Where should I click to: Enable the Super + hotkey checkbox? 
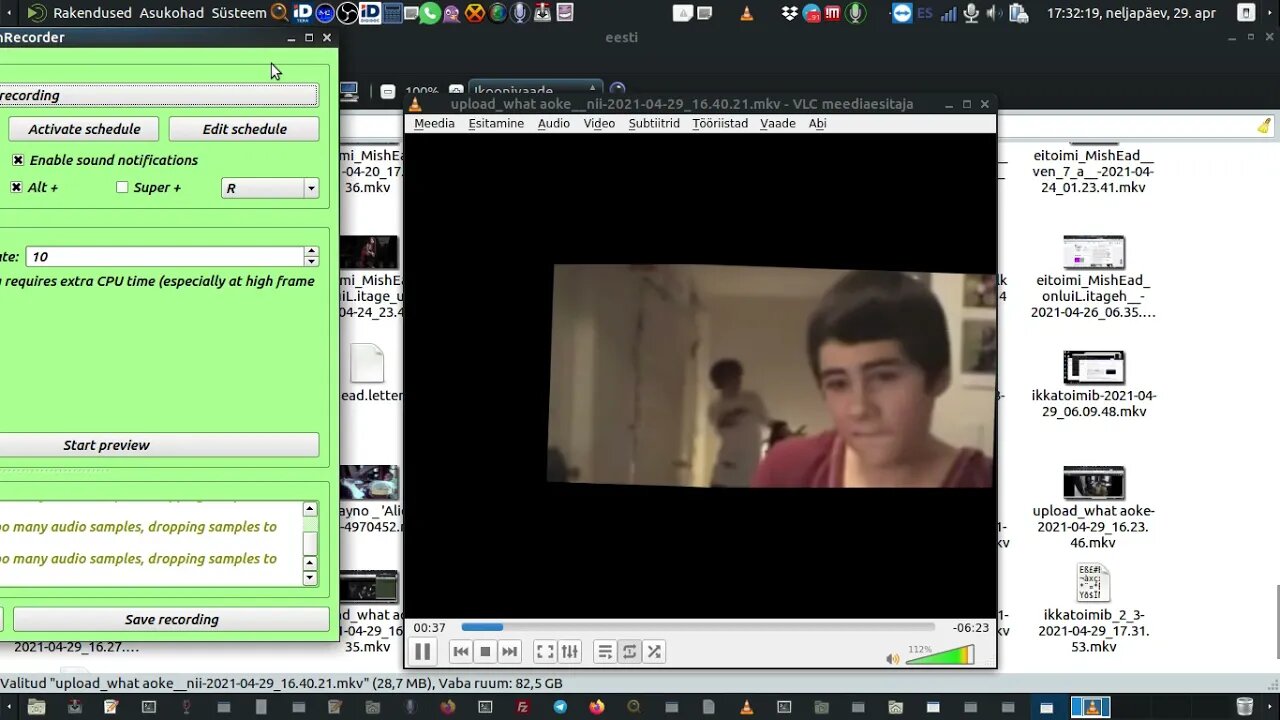pos(122,187)
